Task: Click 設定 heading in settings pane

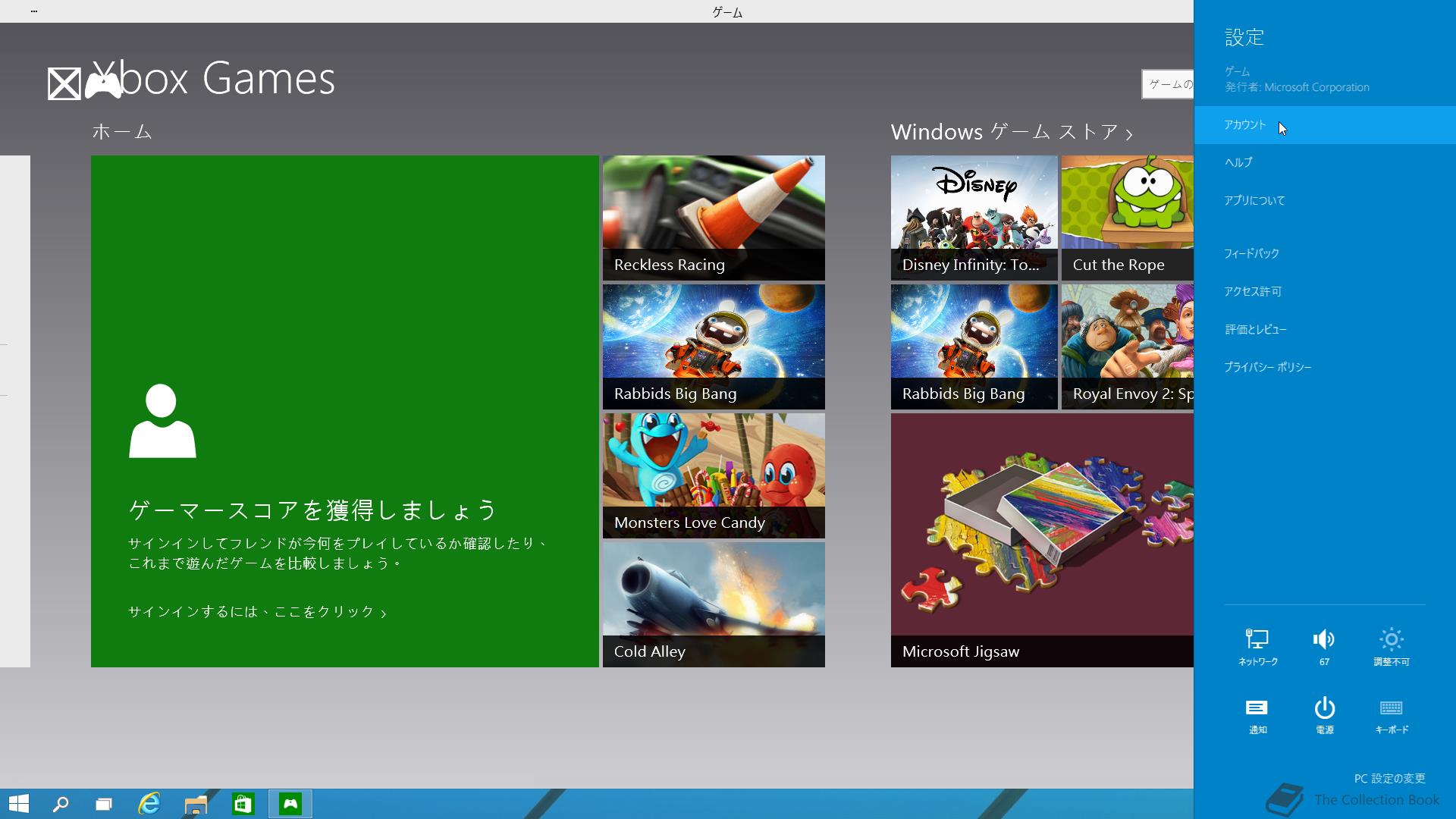Action: click(x=1244, y=37)
